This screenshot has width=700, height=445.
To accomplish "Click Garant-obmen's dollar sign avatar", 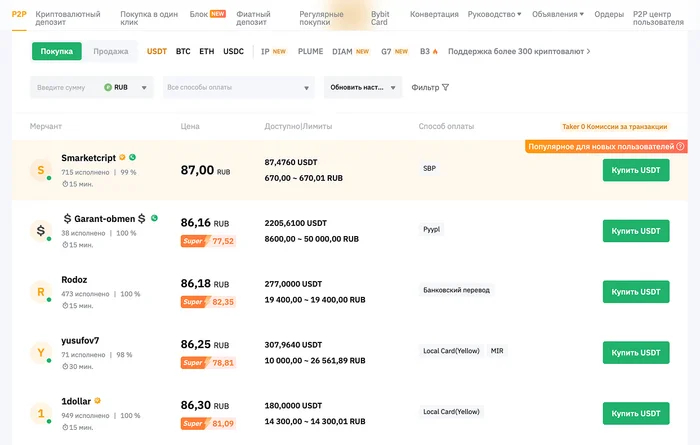I will click(x=40, y=231).
